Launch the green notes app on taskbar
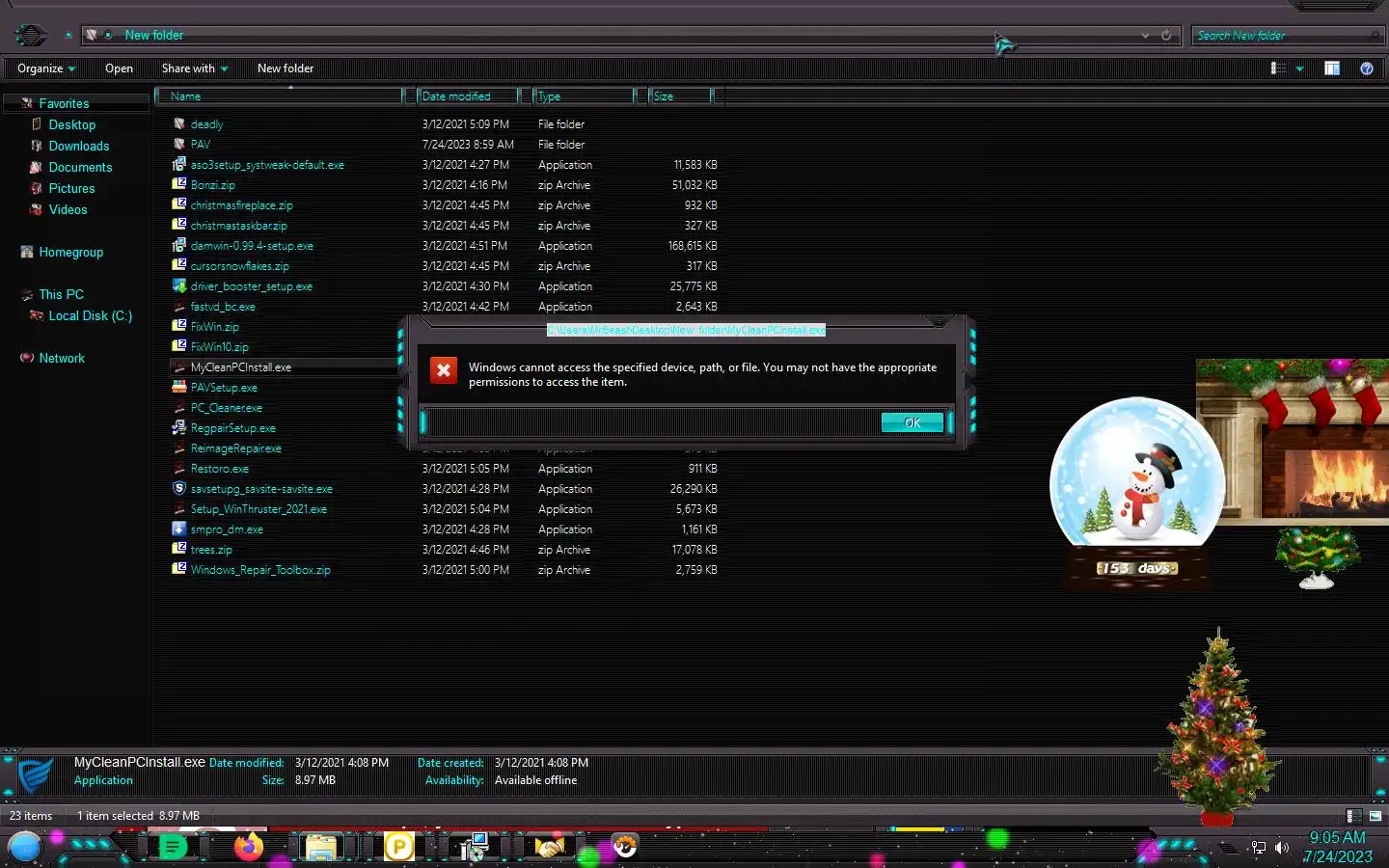The image size is (1389, 868). click(173, 848)
